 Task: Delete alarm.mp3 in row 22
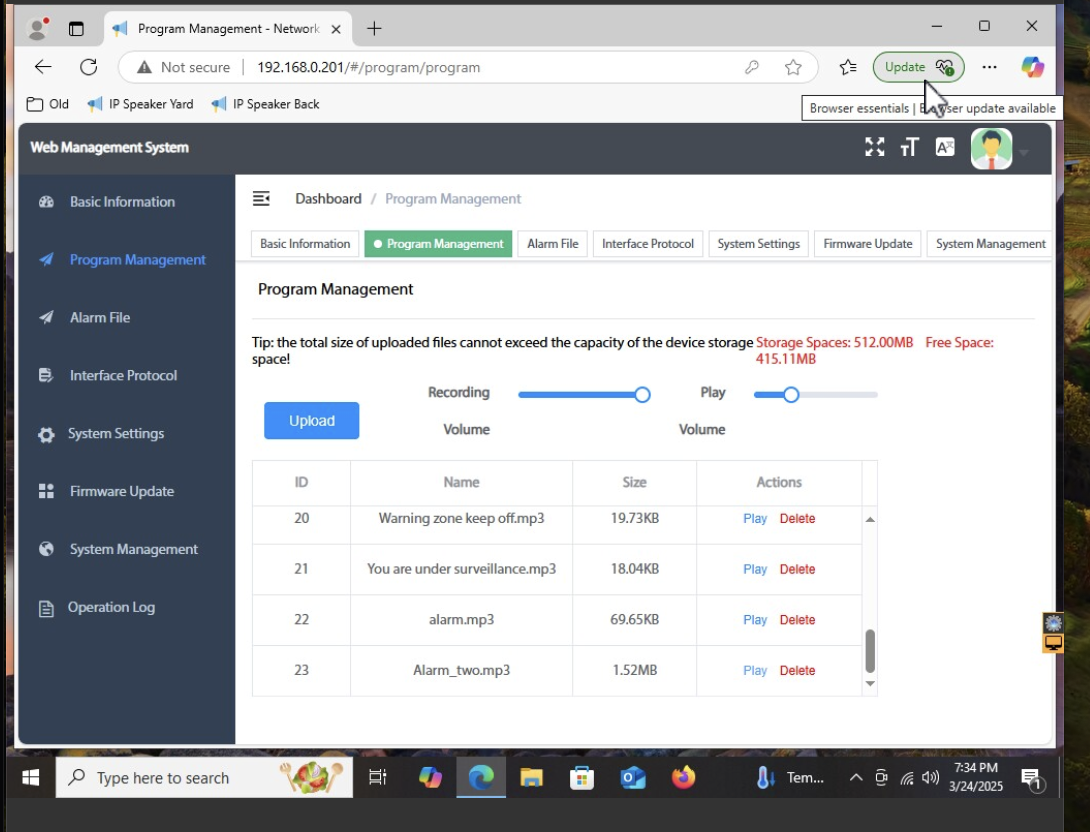[x=797, y=620]
